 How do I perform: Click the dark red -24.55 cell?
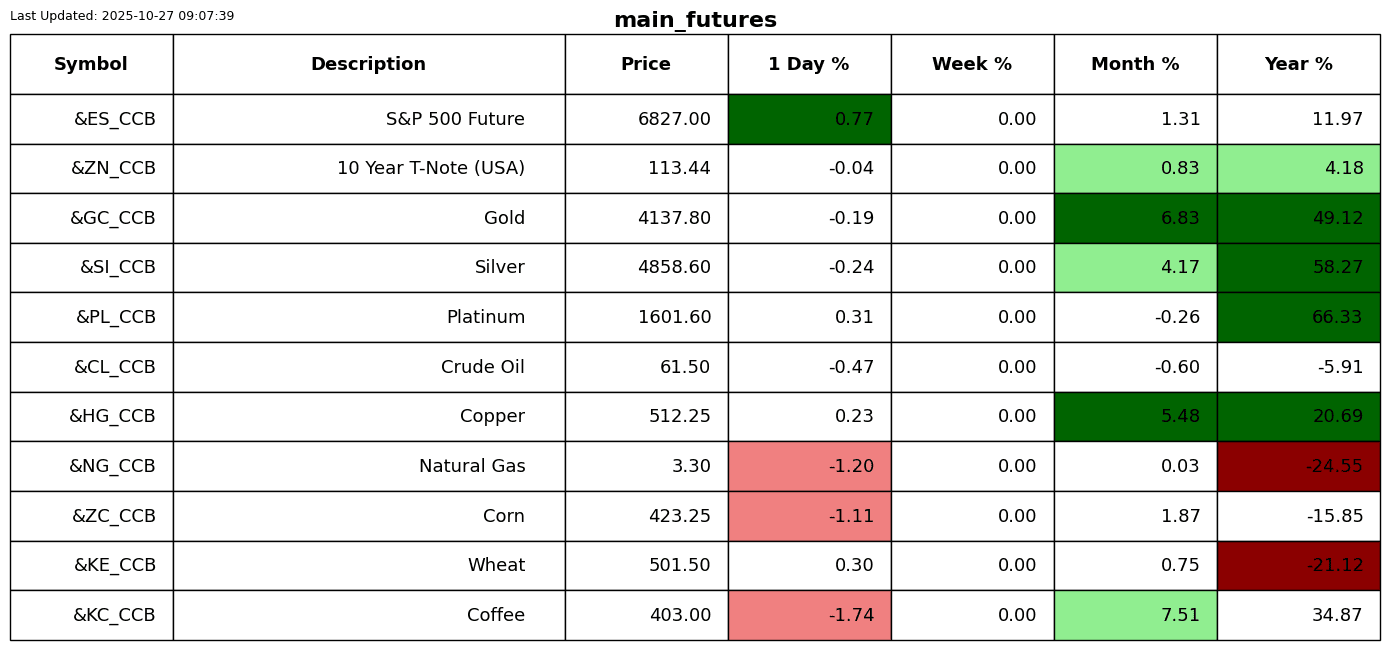[1298, 466]
